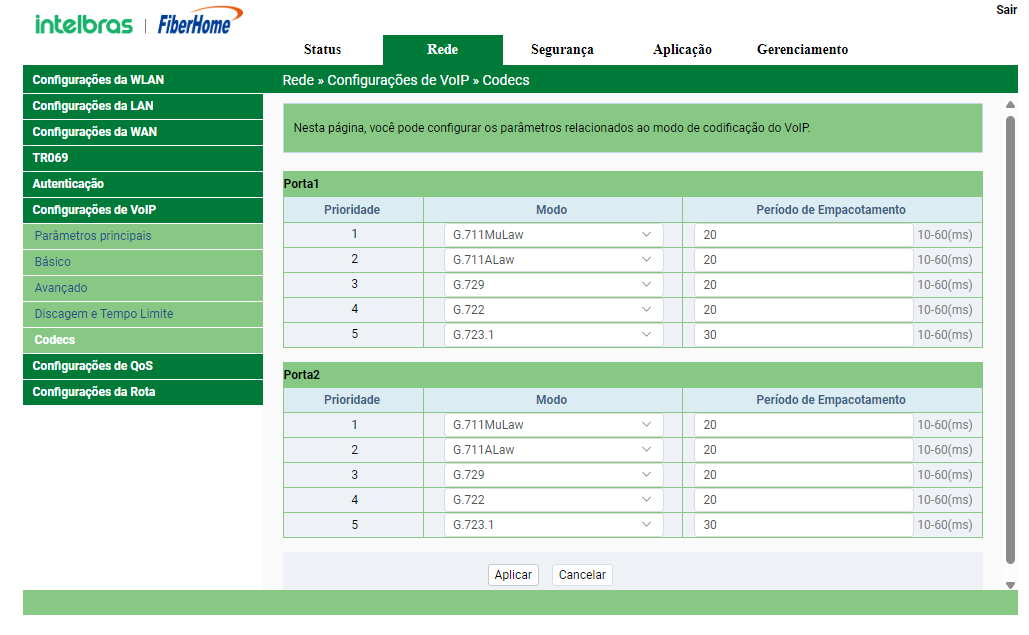Image resolution: width=1029 pixels, height=635 pixels.
Task: Open Configurações da LAN menu
Action: (x=143, y=106)
